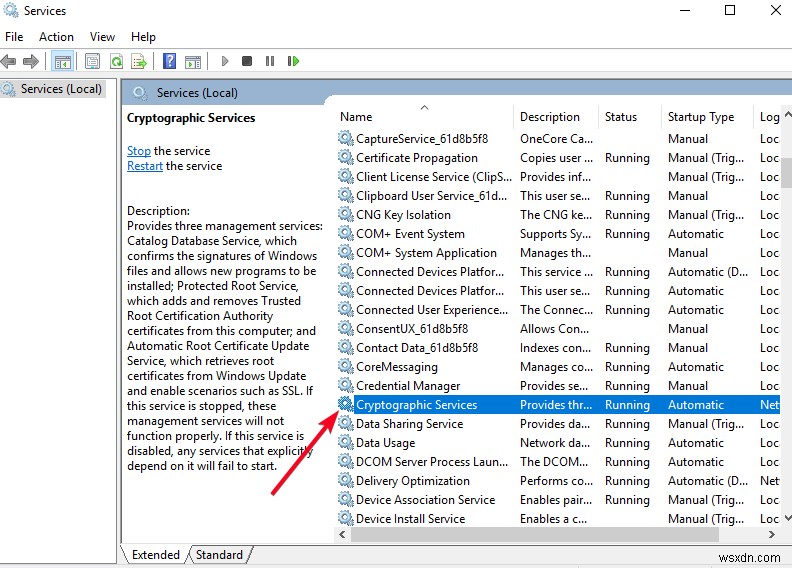792x568 pixels.
Task: Click the horizontal scrollbar right arrow
Action: (x=771, y=534)
